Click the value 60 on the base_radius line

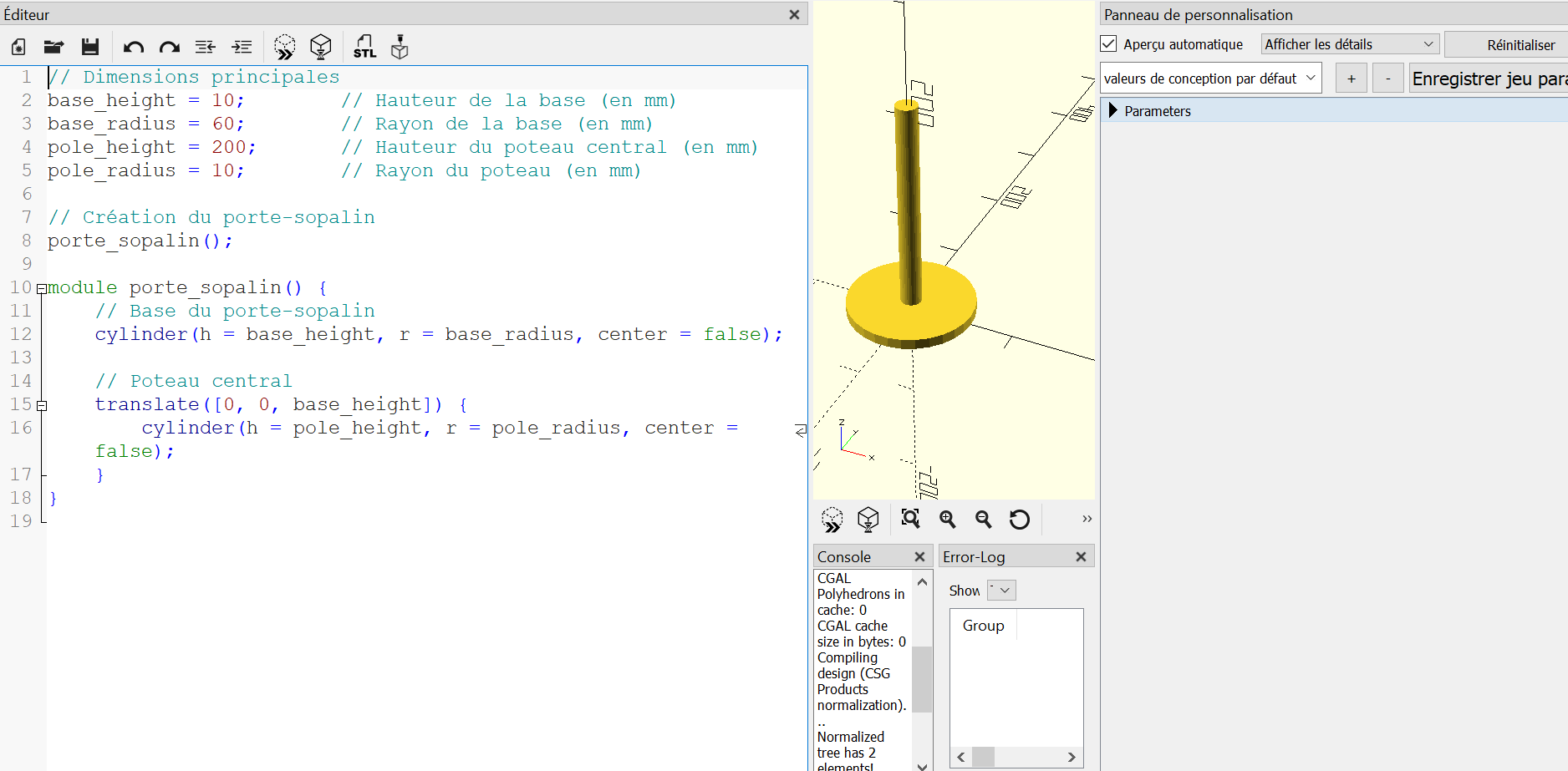pos(222,124)
